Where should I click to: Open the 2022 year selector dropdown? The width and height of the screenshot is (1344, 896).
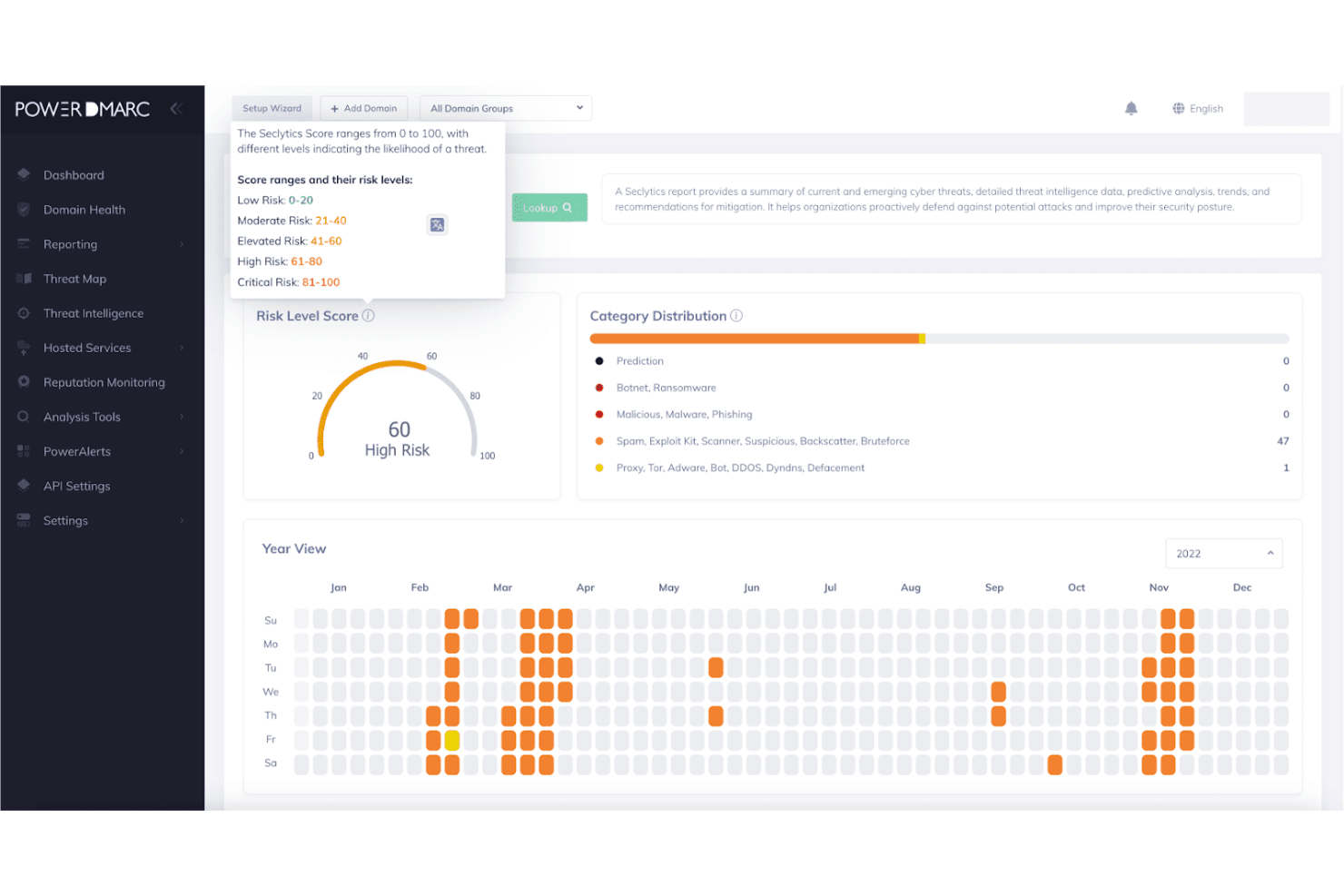coord(1223,553)
